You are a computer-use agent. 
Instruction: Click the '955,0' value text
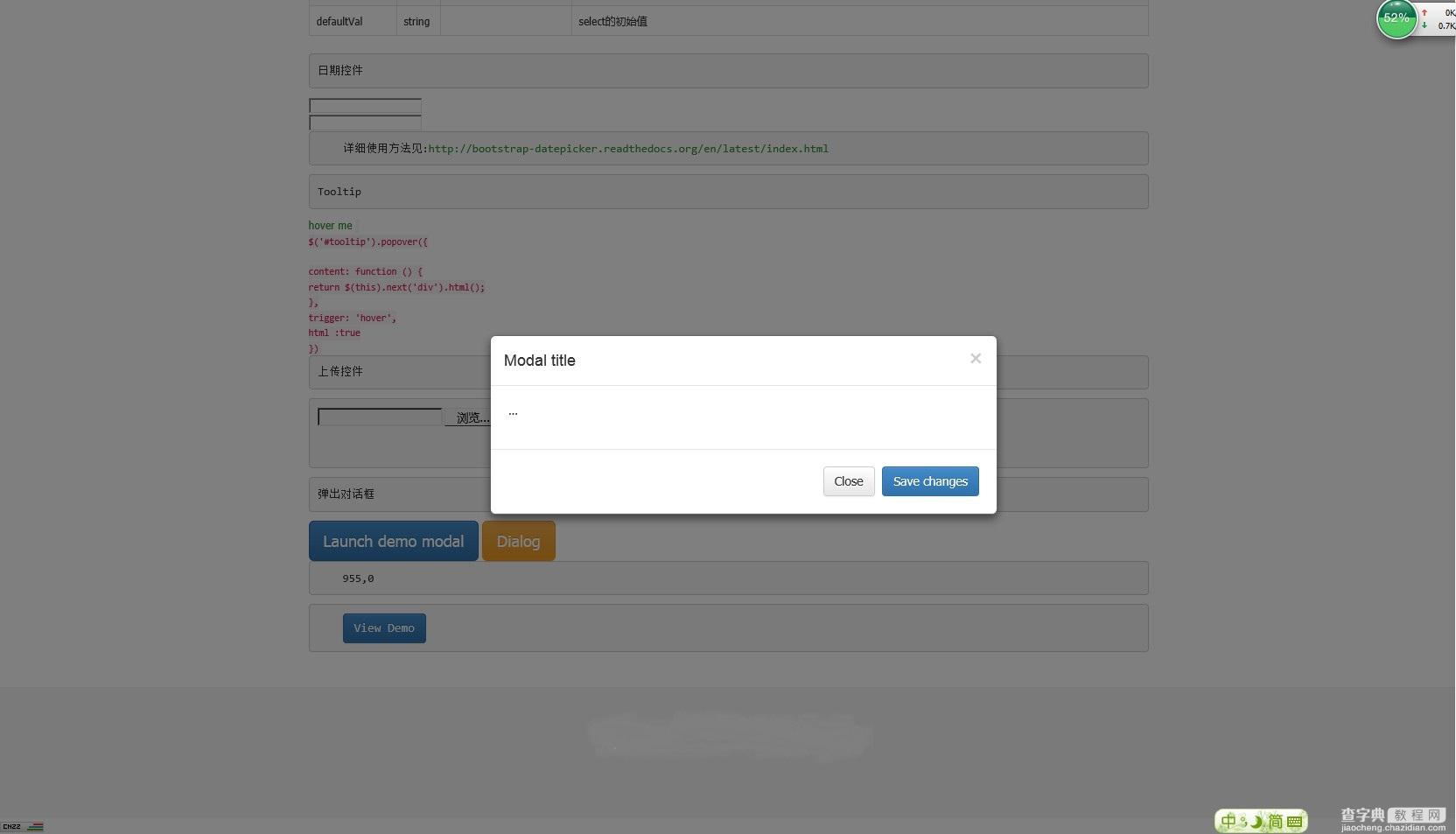358,578
